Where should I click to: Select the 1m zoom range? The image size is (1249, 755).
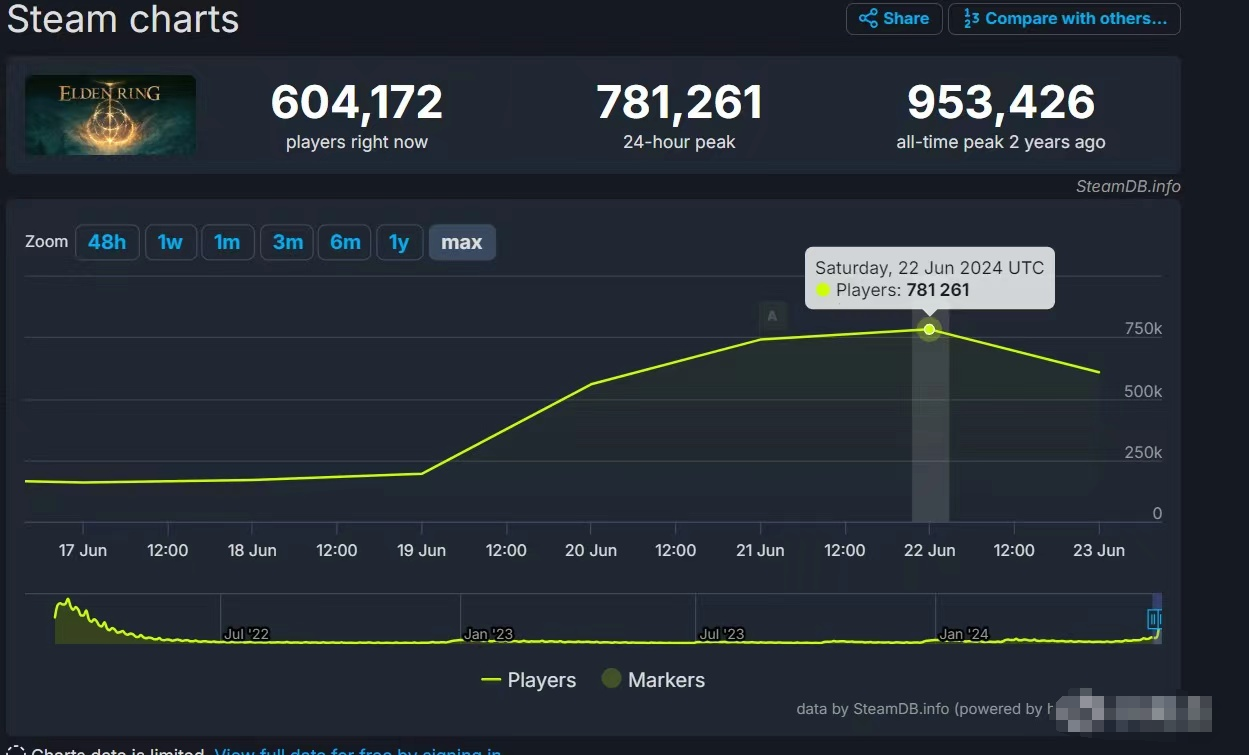tap(227, 242)
